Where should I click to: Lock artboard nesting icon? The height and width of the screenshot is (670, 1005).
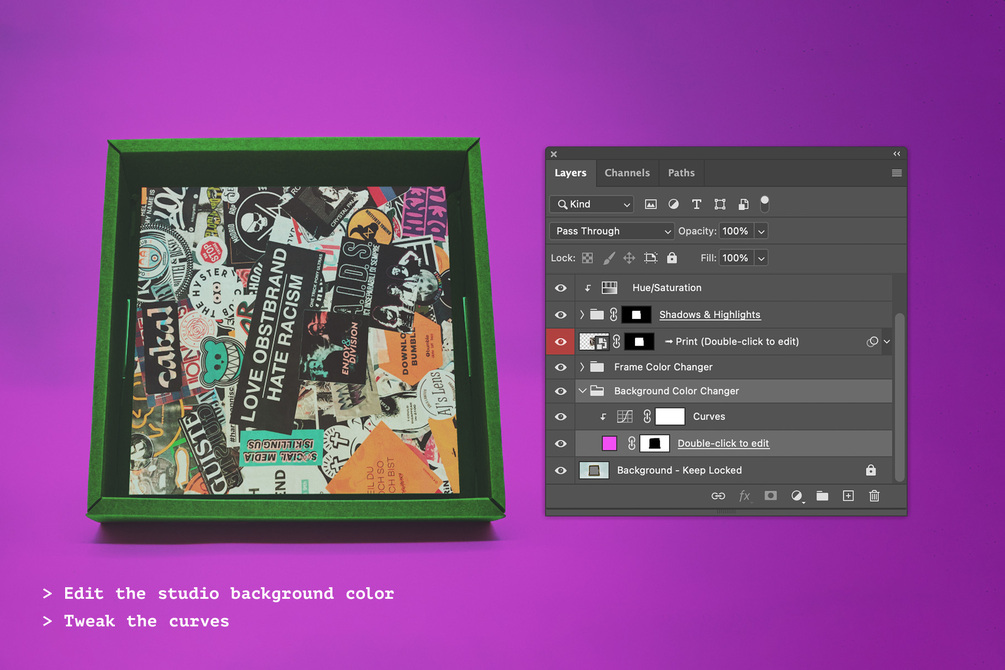[651, 258]
